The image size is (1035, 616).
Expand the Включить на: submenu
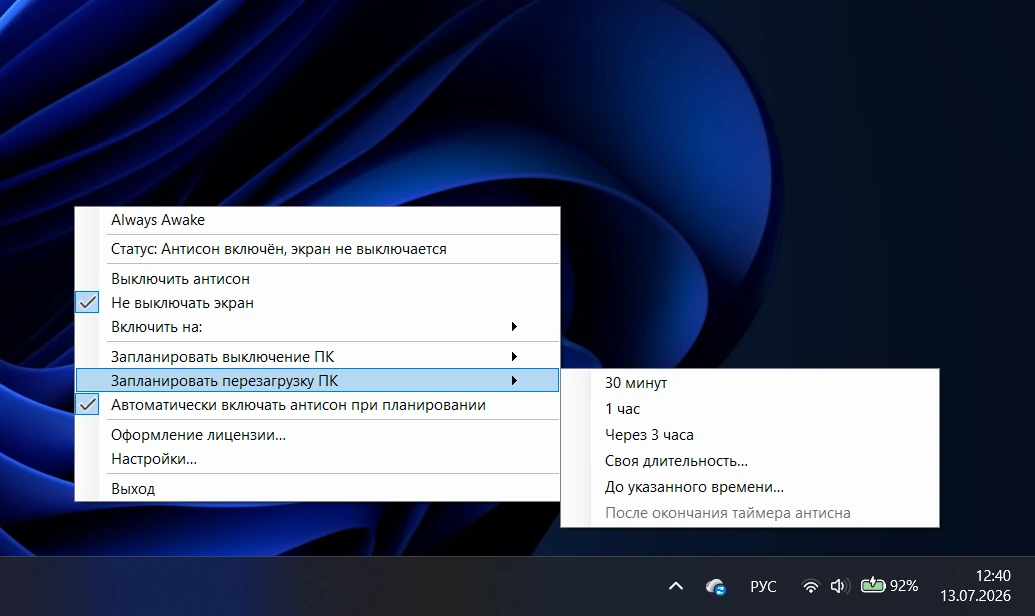(317, 327)
